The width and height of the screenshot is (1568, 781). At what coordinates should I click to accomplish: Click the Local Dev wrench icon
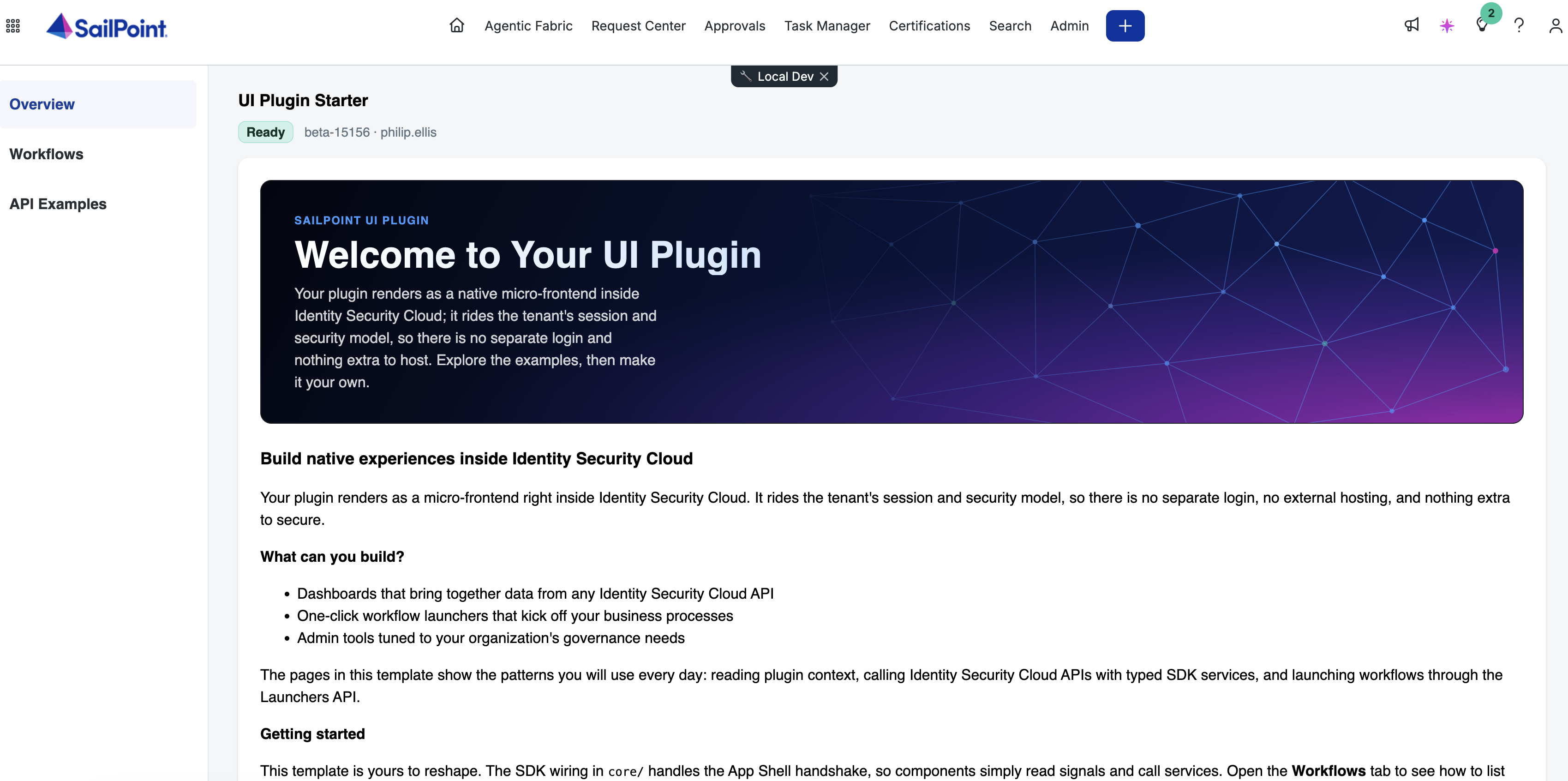point(746,76)
